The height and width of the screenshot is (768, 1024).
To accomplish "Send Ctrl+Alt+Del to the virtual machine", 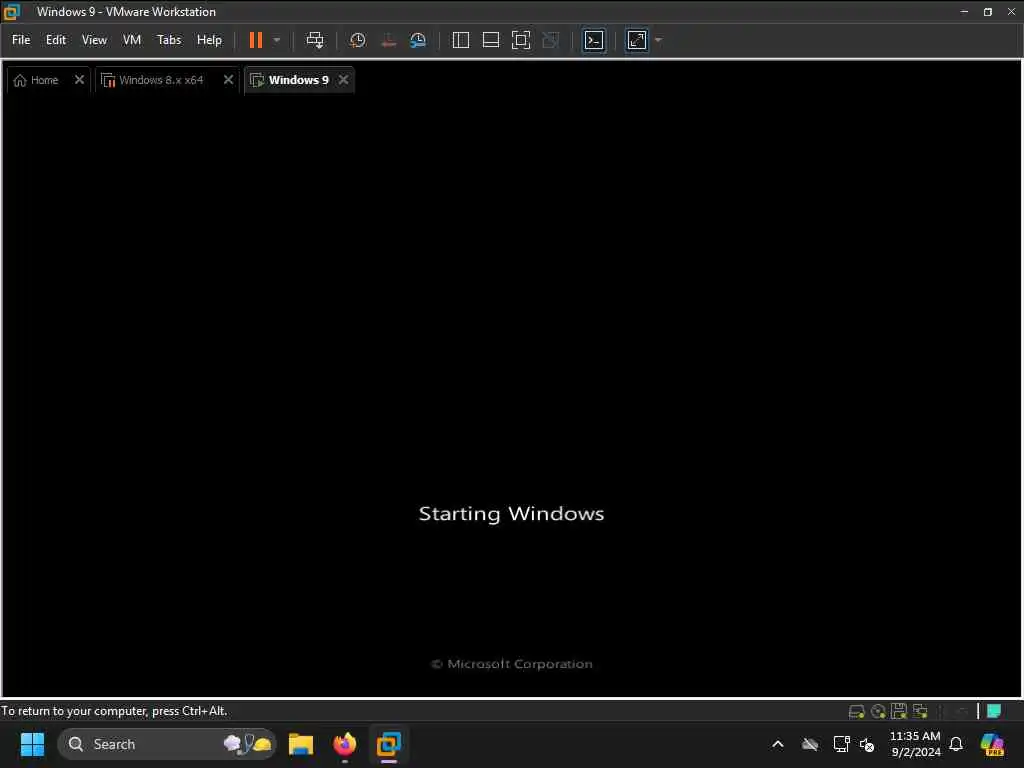I will tap(315, 40).
